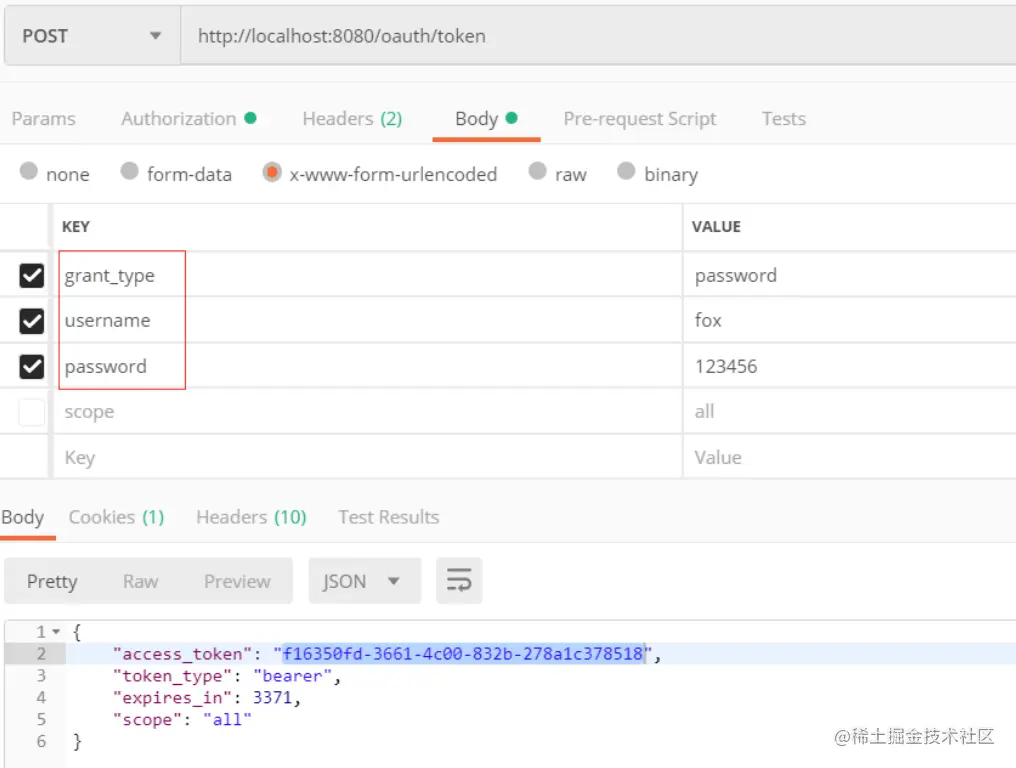Open the response Cookies (1) tab
Image resolution: width=1016 pixels, height=768 pixels.
tap(117, 517)
